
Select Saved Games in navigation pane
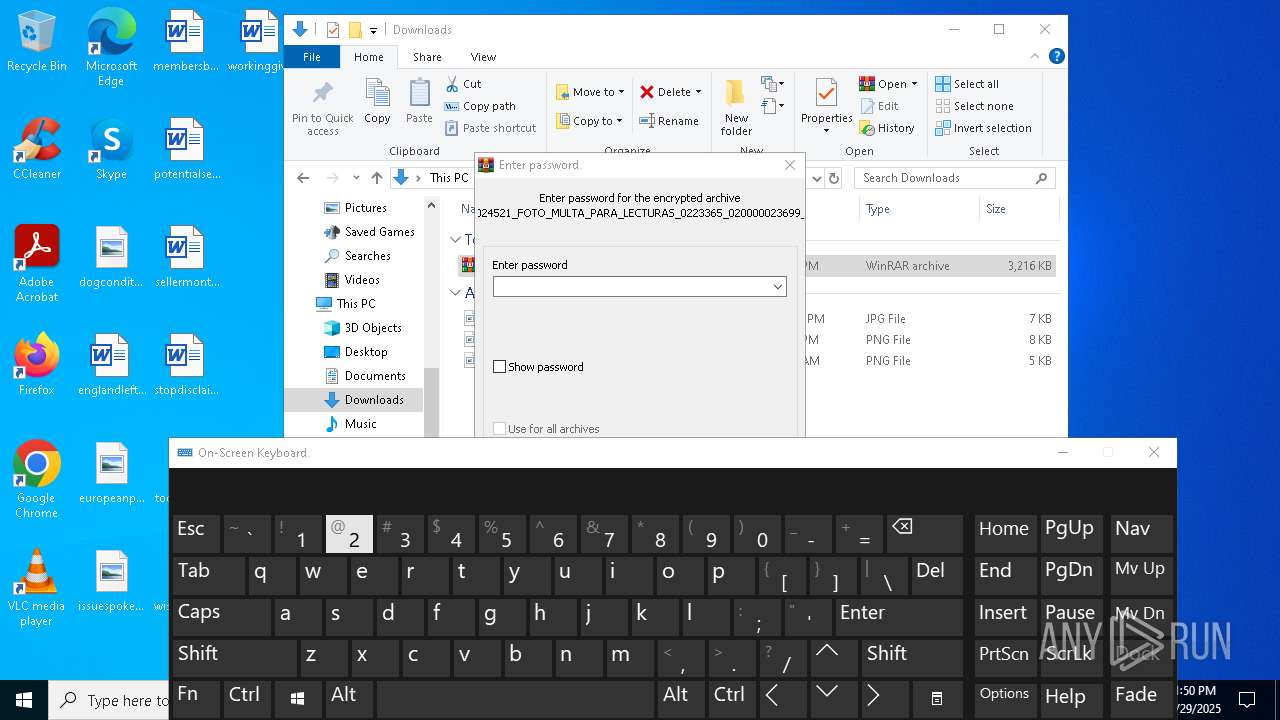(x=369, y=232)
